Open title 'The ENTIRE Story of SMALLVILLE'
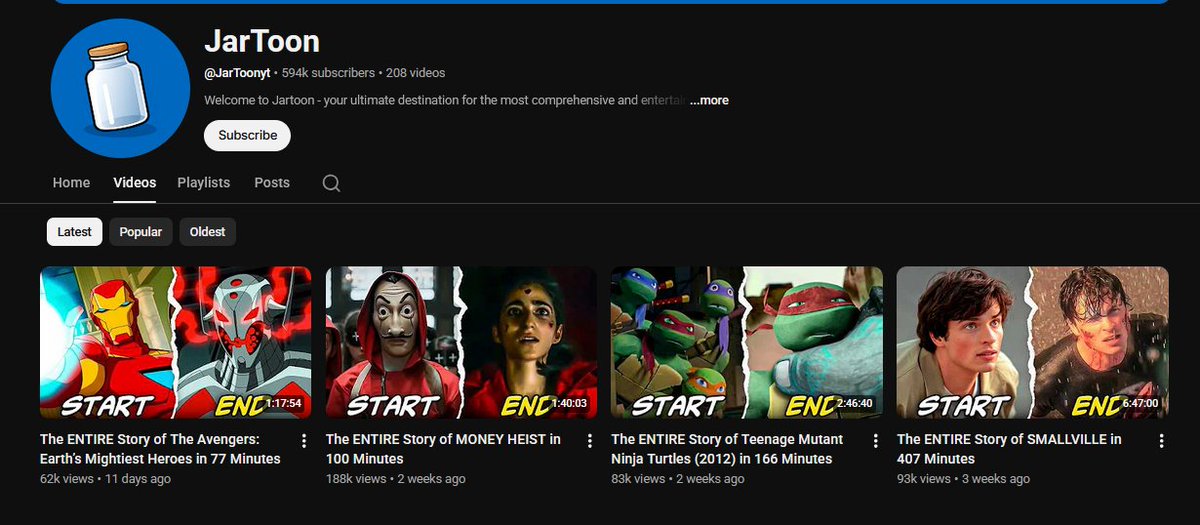Image resolution: width=1200 pixels, height=525 pixels. coord(1009,449)
